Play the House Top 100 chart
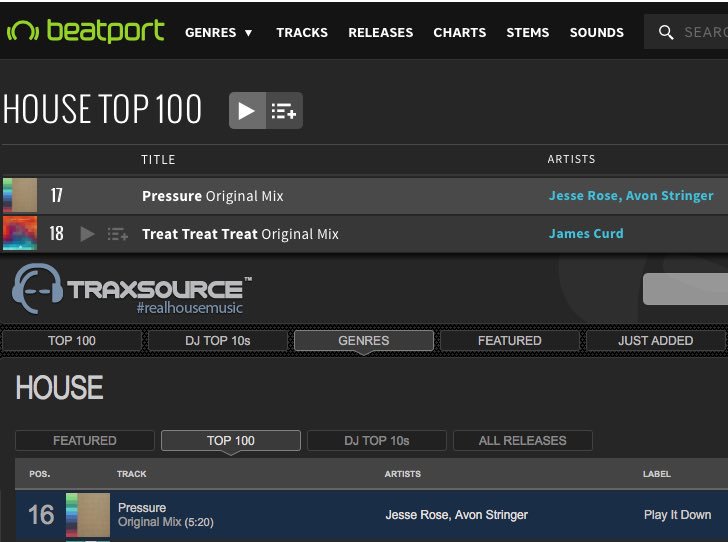This screenshot has height=542, width=728. coord(247,111)
